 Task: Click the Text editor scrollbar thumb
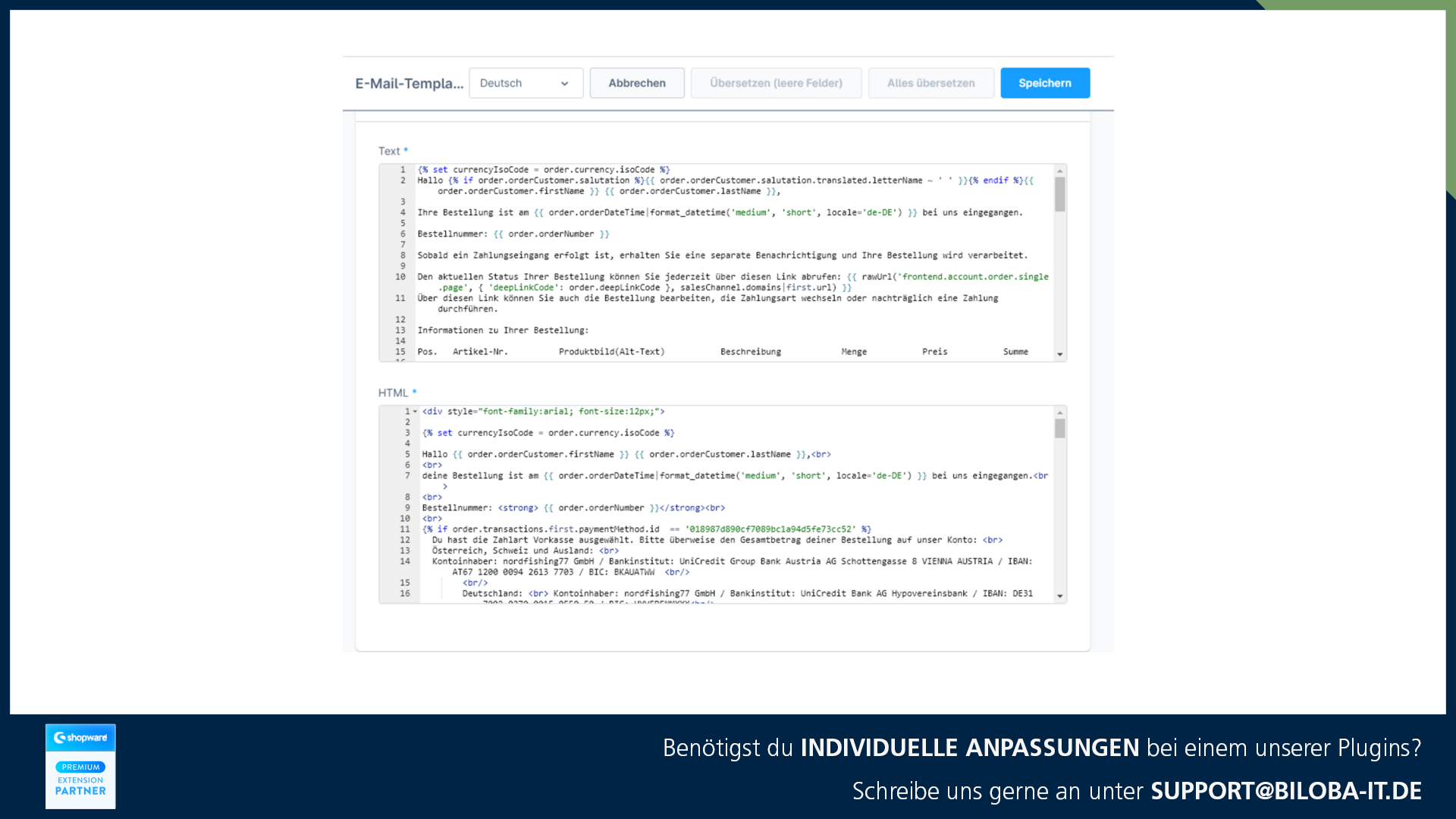[1060, 194]
